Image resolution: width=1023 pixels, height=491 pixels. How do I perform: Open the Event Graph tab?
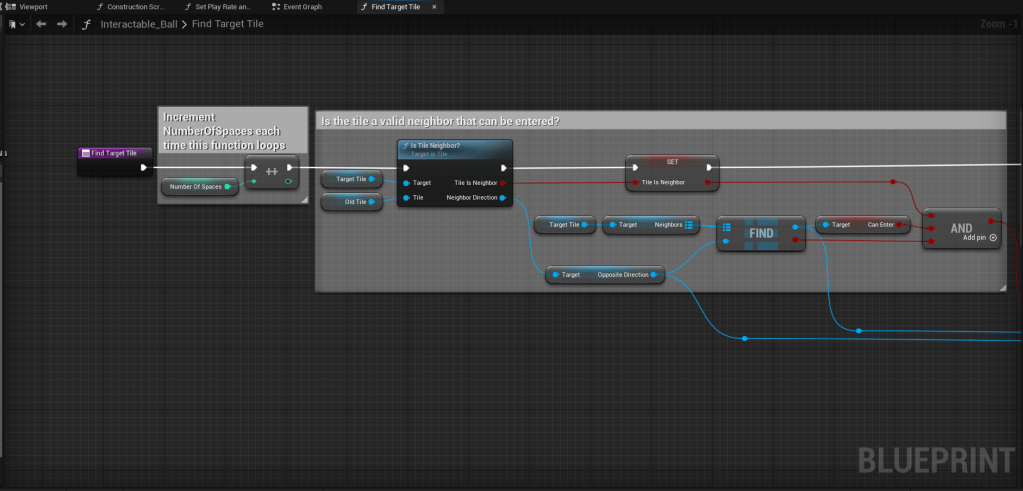pos(302,6)
